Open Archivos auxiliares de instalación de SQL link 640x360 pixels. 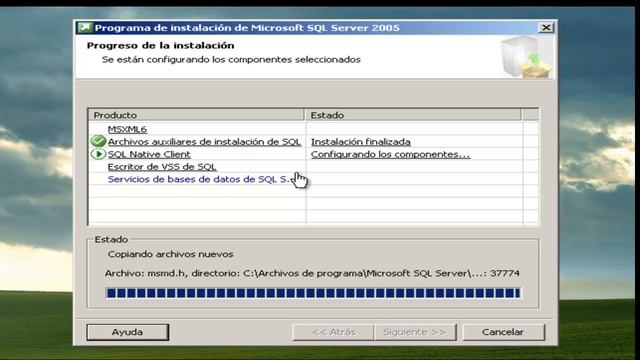coord(204,142)
